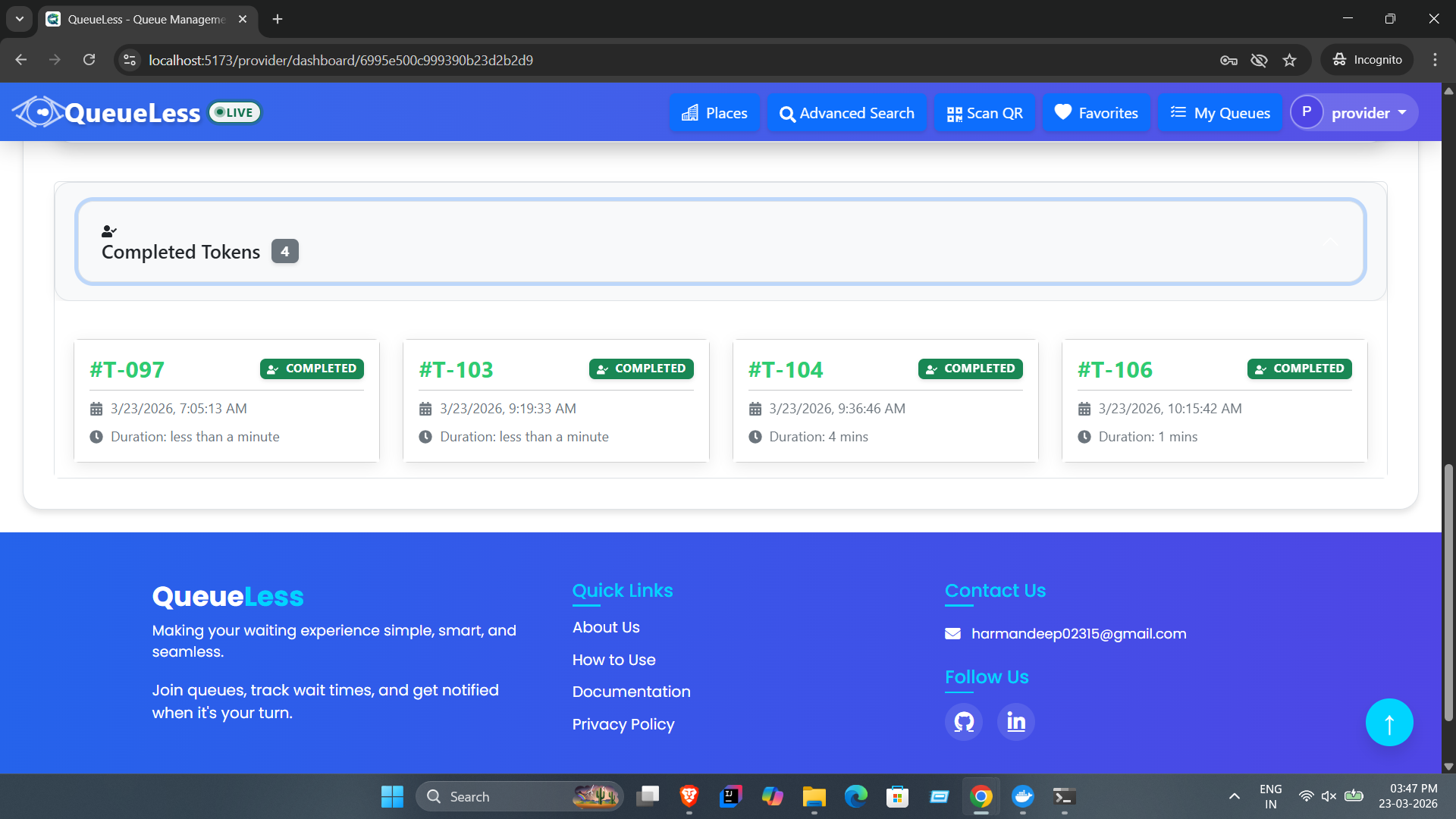Viewport: 1456px width, 819px height.
Task: Open IntelliJ IDEA from taskbar
Action: point(730,796)
